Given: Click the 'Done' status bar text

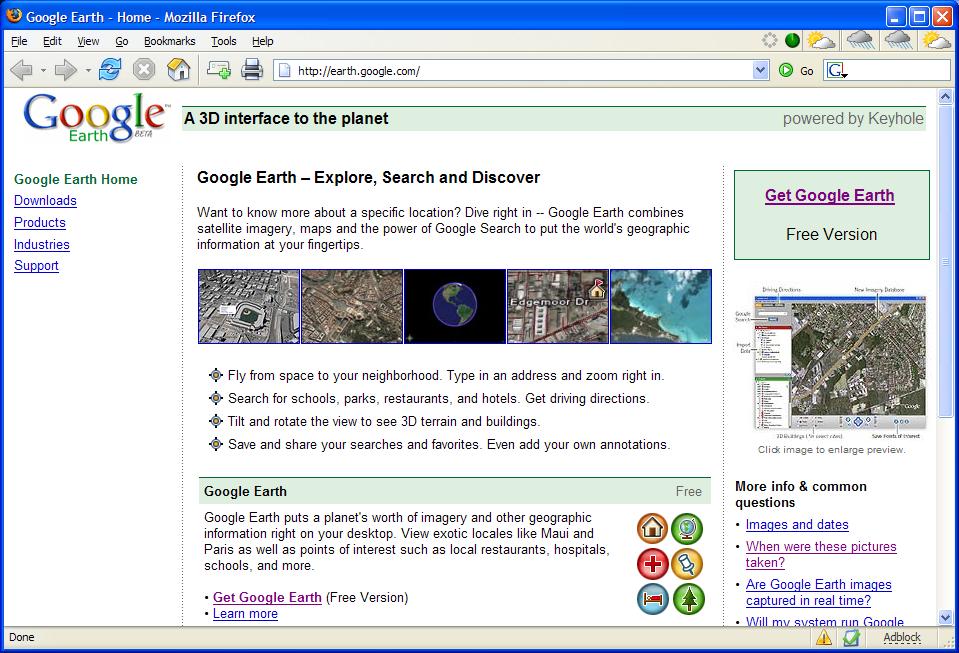Looking at the screenshot, I should pos(22,637).
